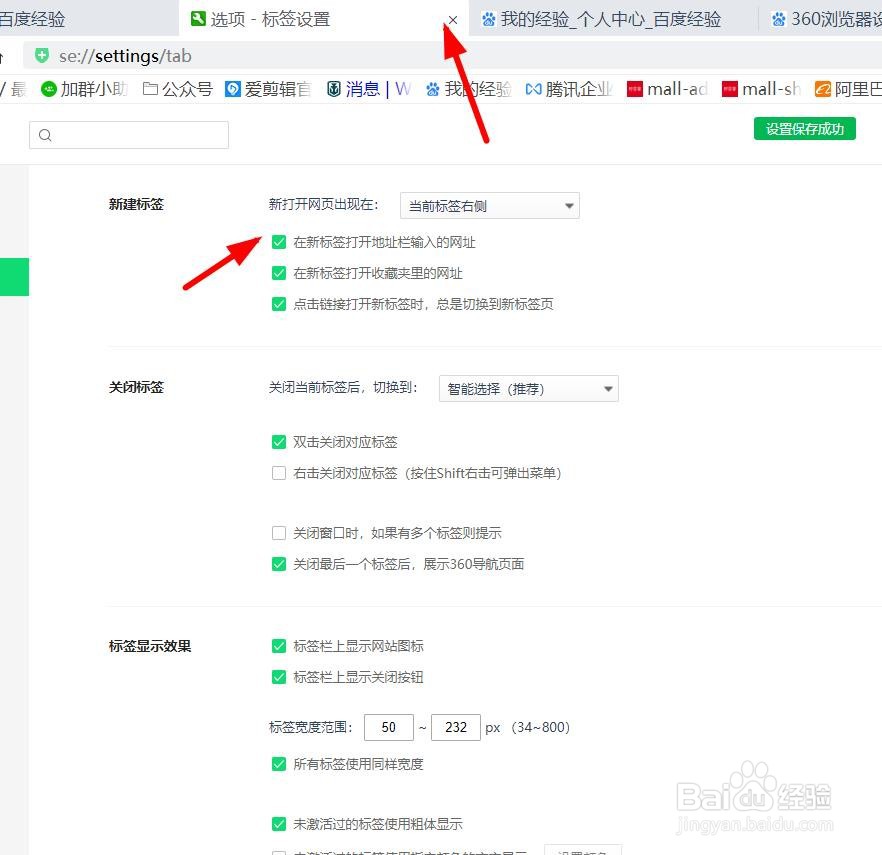Viewport: 882px width, 855px height.
Task: Click the green shield icon in the address bar
Action: pos(42,56)
